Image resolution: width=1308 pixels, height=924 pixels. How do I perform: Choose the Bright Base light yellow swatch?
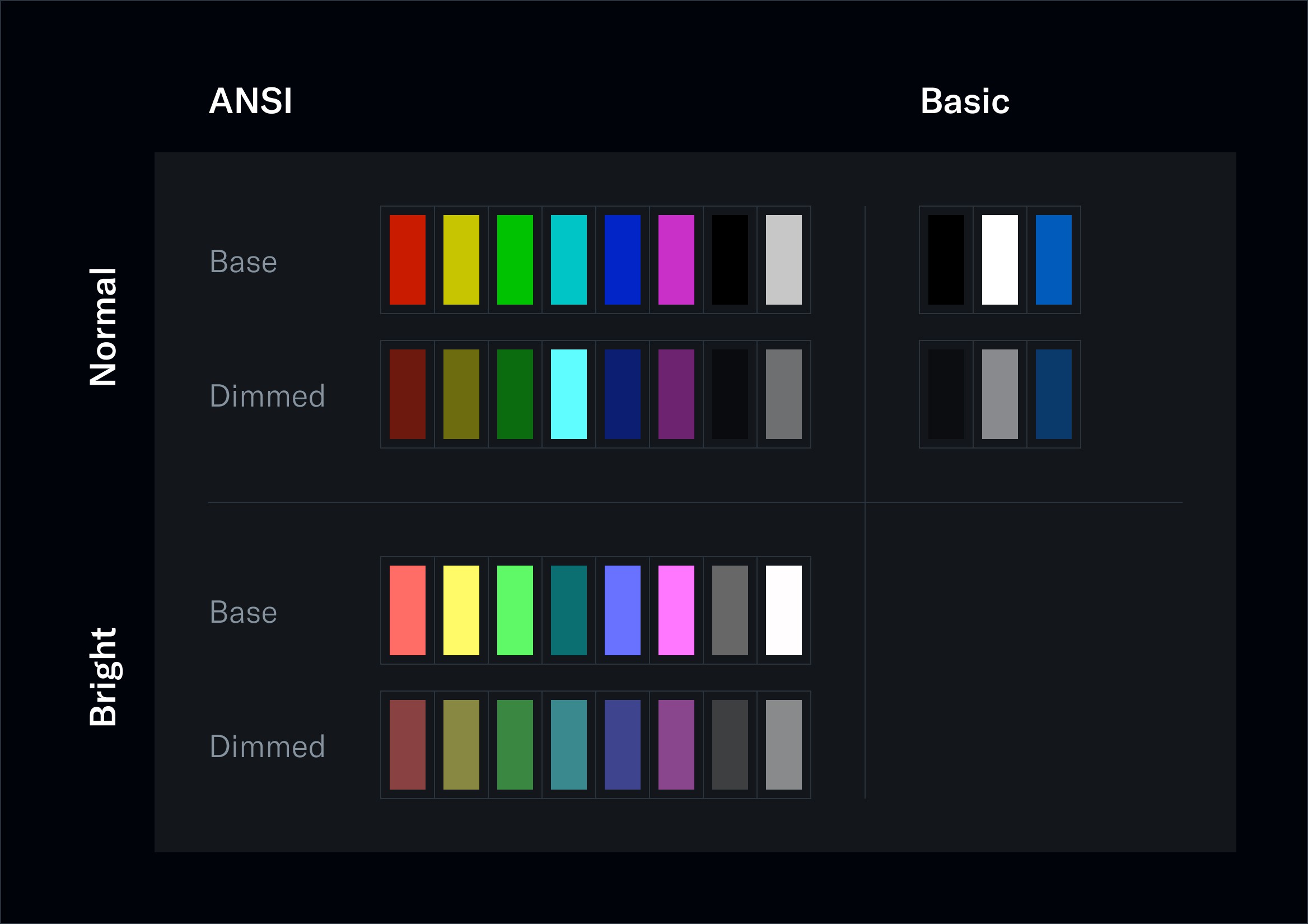(x=461, y=610)
